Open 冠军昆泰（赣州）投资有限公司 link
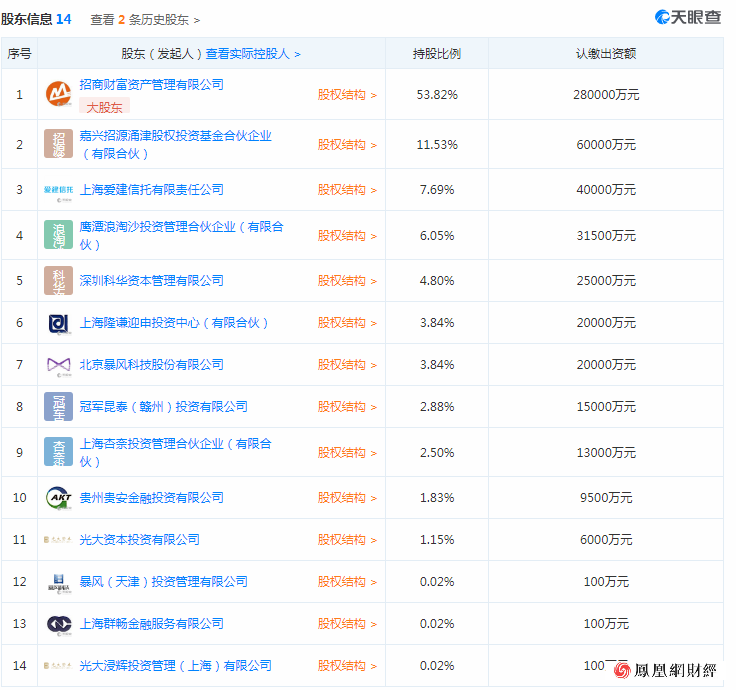This screenshot has height=690, width=736. pos(163,406)
